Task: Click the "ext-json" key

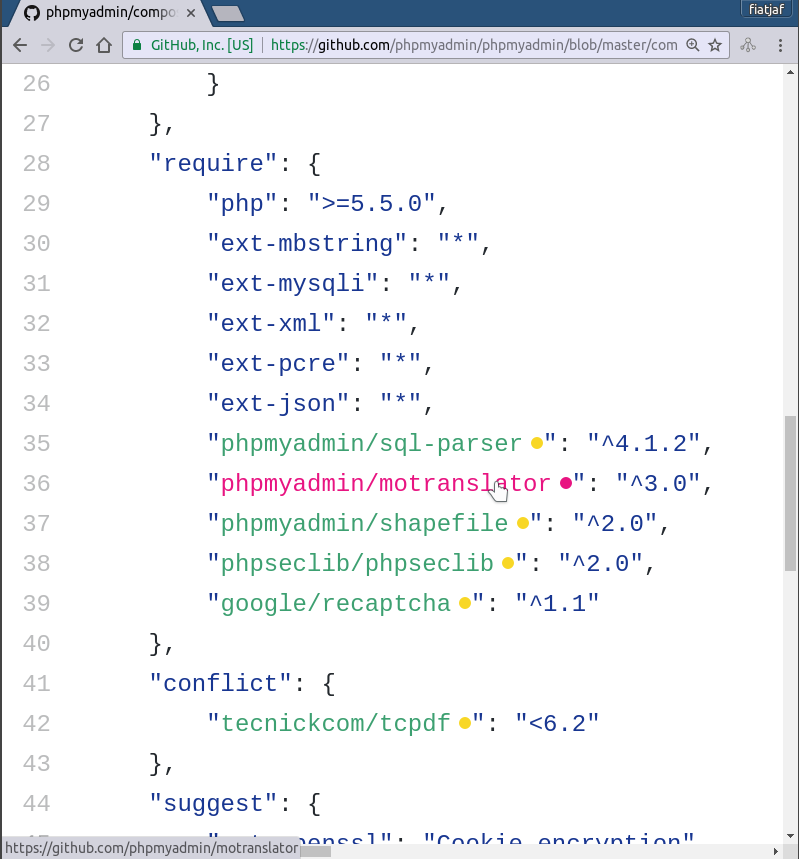Action: (x=278, y=404)
